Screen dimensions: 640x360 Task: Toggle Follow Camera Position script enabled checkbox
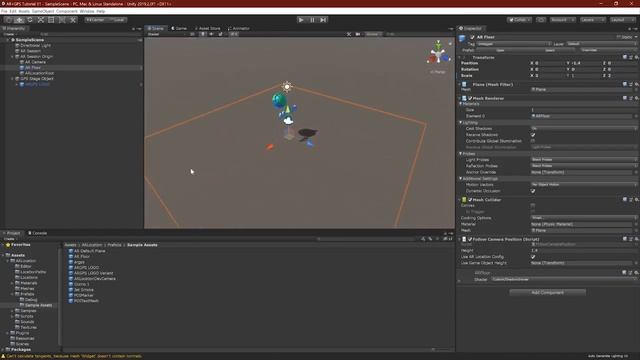[x=470, y=239]
